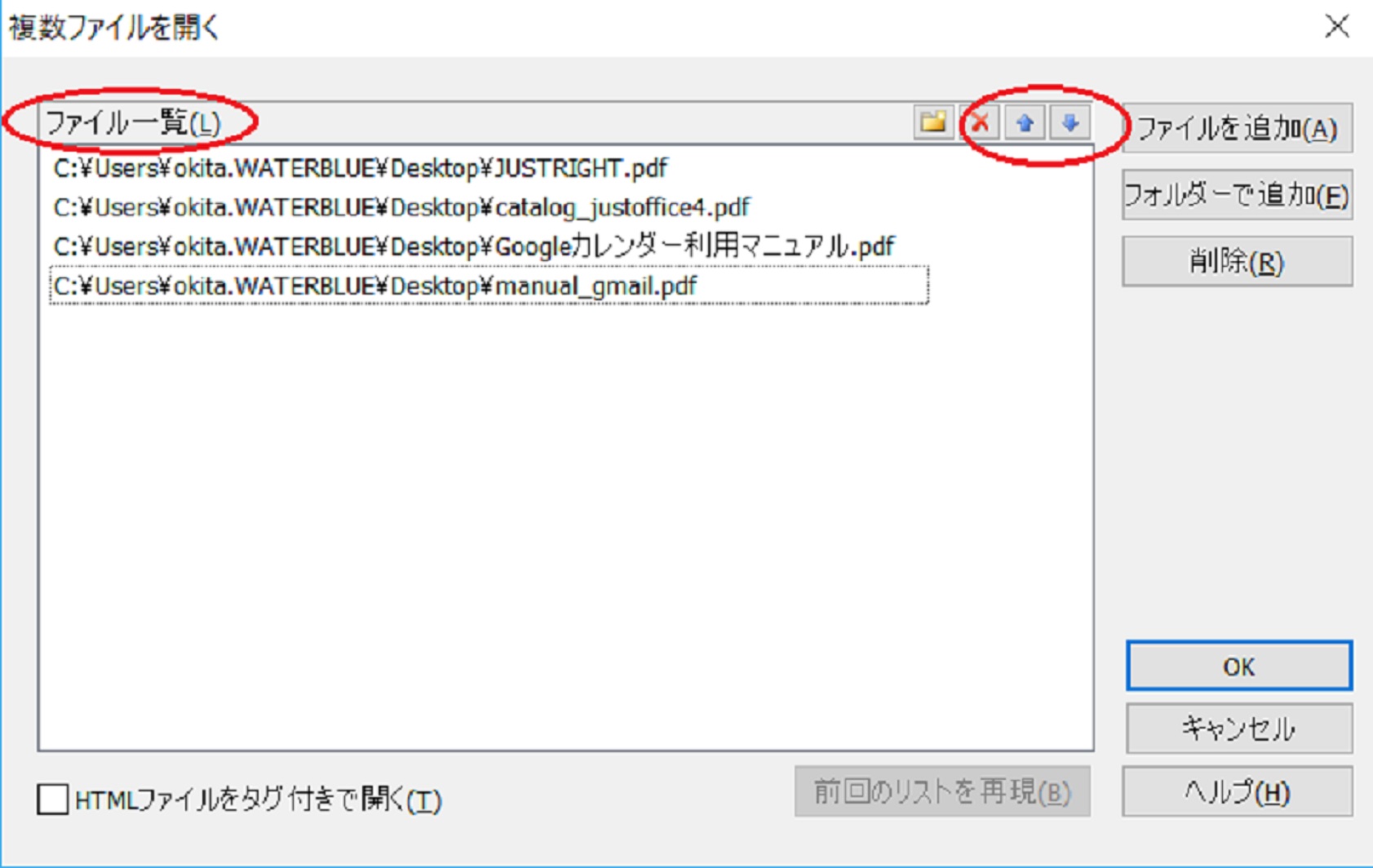Open help via ヘルプ(H) button
Screen dimensions: 1373x868
point(1237,791)
